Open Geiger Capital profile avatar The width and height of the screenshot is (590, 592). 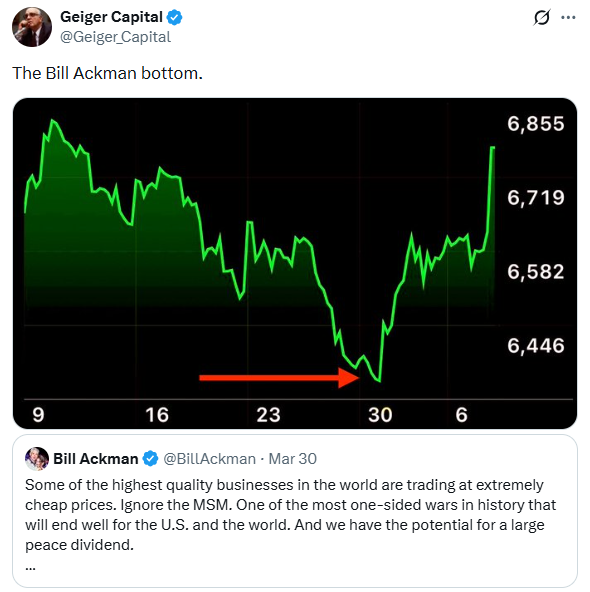coord(32,27)
